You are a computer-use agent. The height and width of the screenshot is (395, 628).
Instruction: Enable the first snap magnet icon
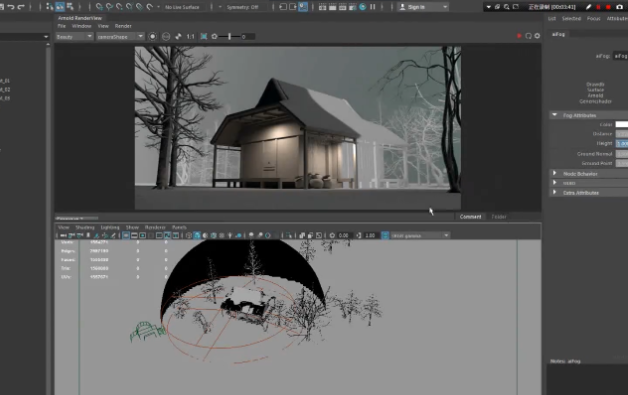(x=99, y=7)
